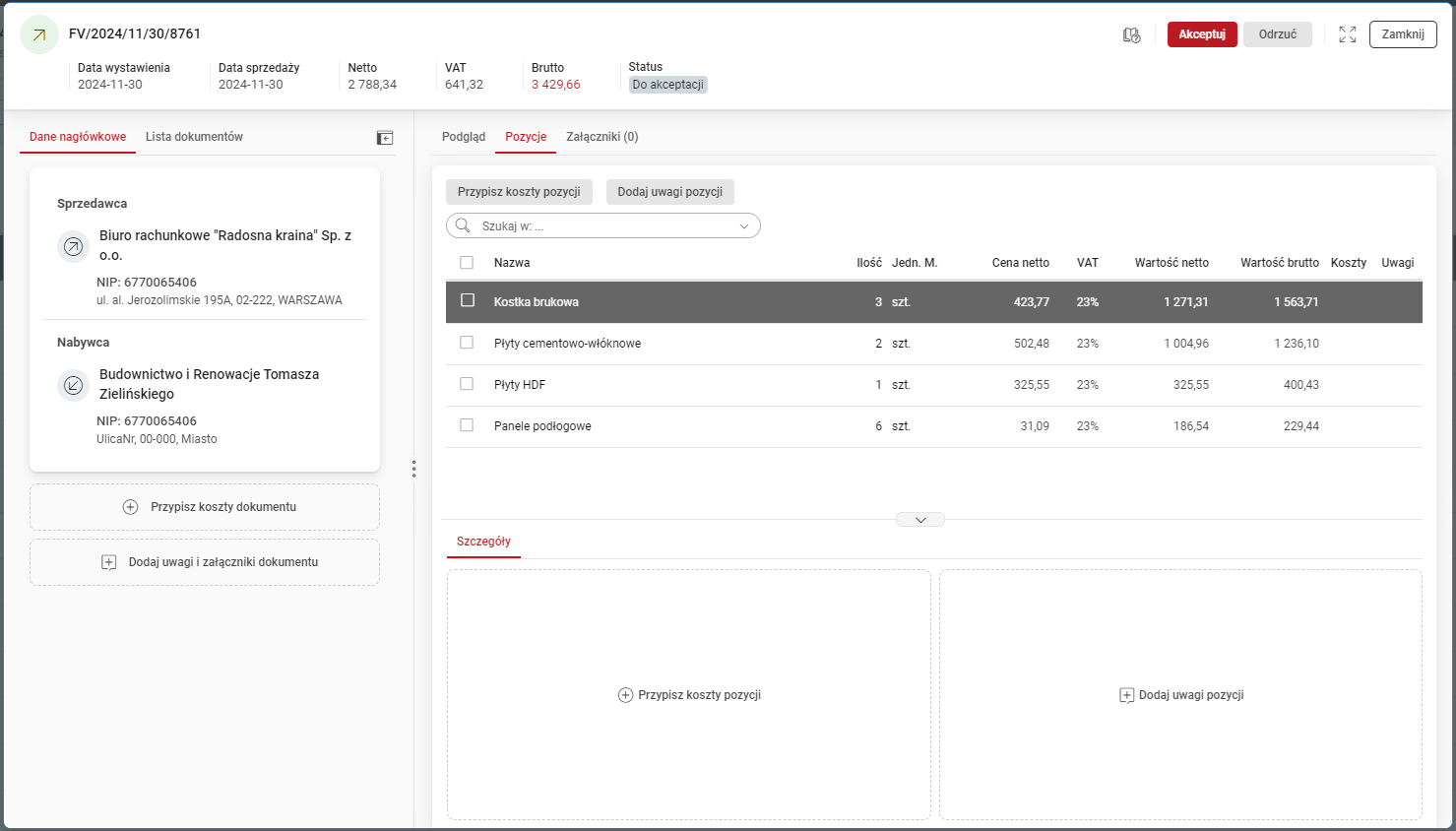Screen dimensions: 1456x831
Task: Click the Przypisz koszty pozycji box in Szczegóły
Action: click(689, 695)
